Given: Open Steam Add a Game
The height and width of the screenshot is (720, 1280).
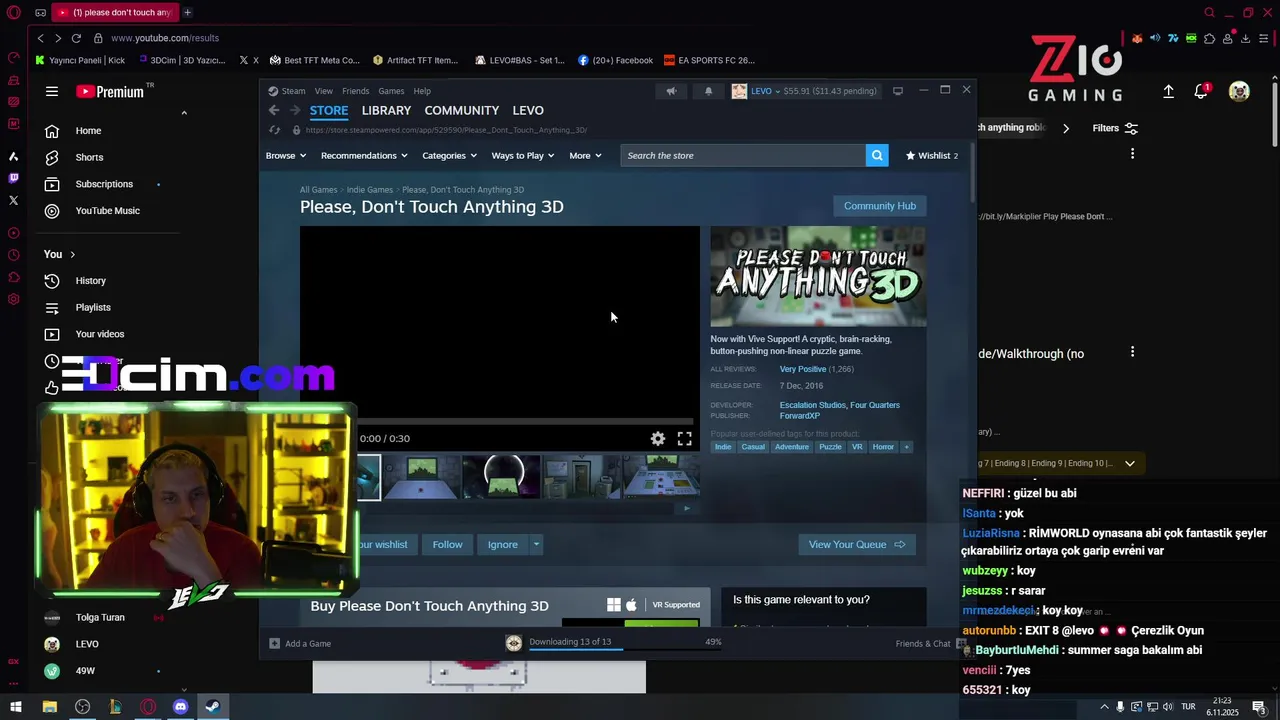Looking at the screenshot, I should (300, 643).
